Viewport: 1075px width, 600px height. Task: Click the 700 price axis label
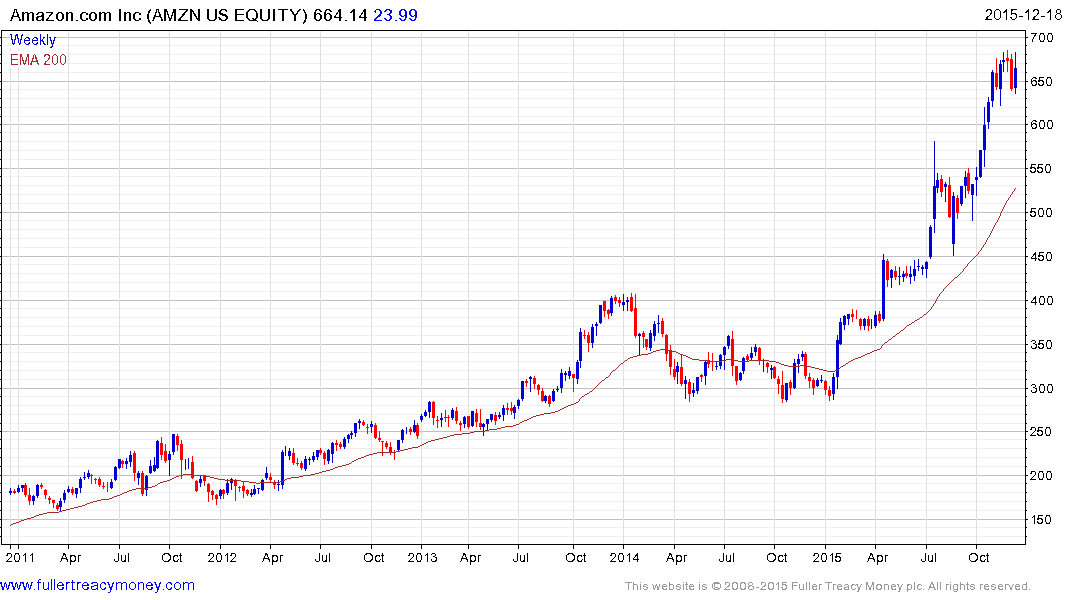pos(1041,38)
